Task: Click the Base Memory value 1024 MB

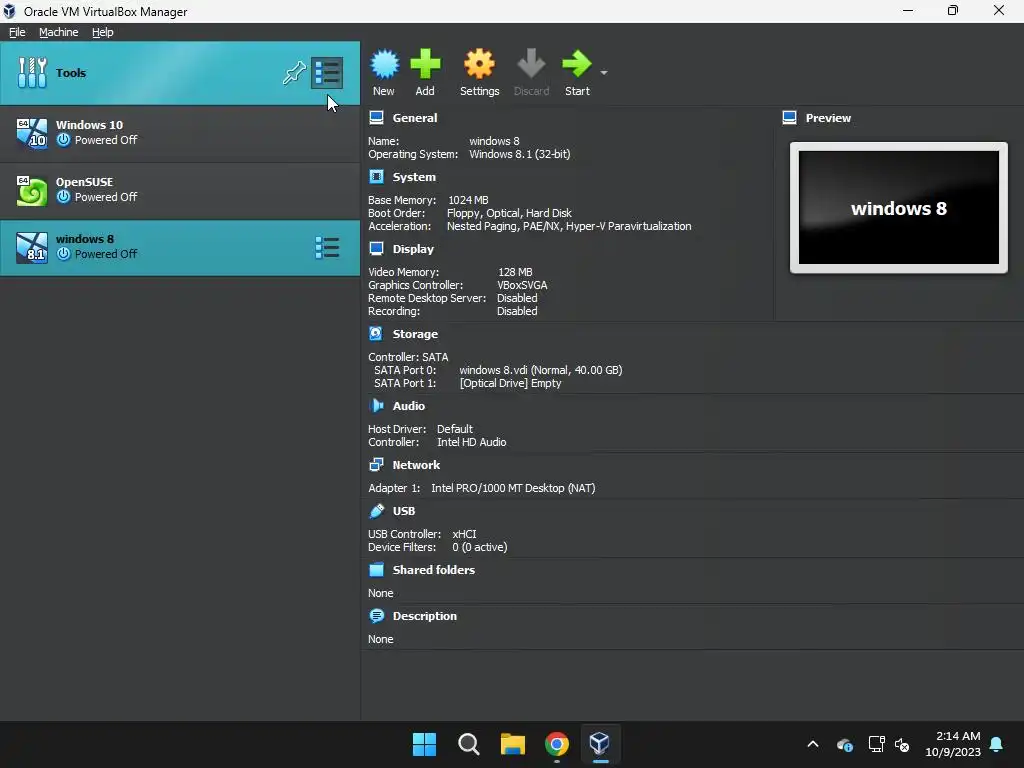Action: coord(468,200)
